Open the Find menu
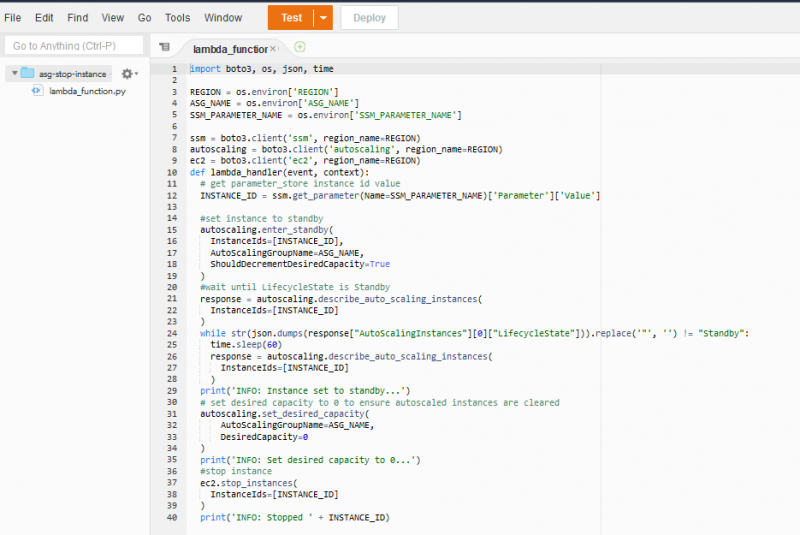800x535 pixels. click(78, 18)
